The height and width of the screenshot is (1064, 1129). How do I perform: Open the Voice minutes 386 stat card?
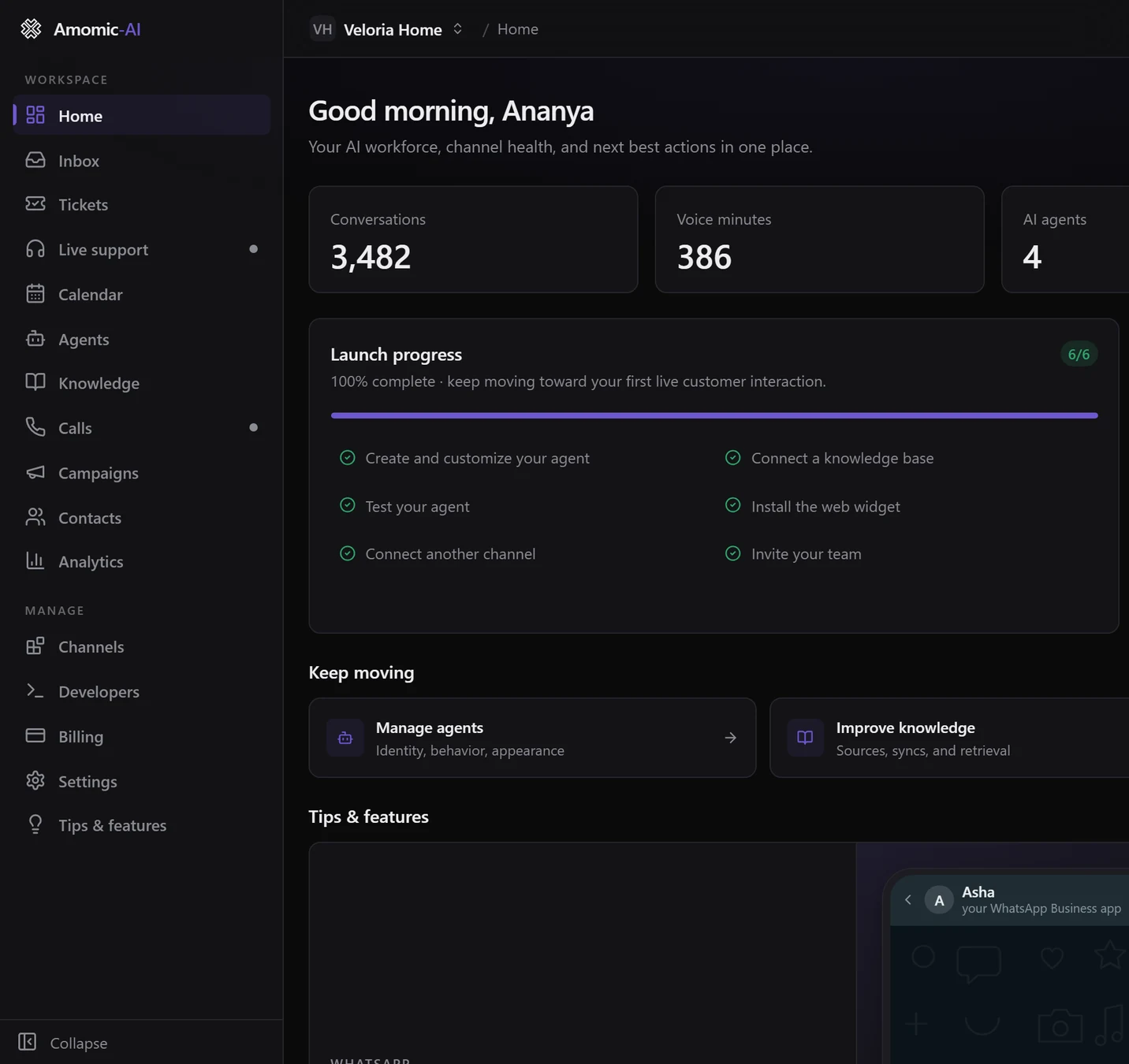(819, 240)
